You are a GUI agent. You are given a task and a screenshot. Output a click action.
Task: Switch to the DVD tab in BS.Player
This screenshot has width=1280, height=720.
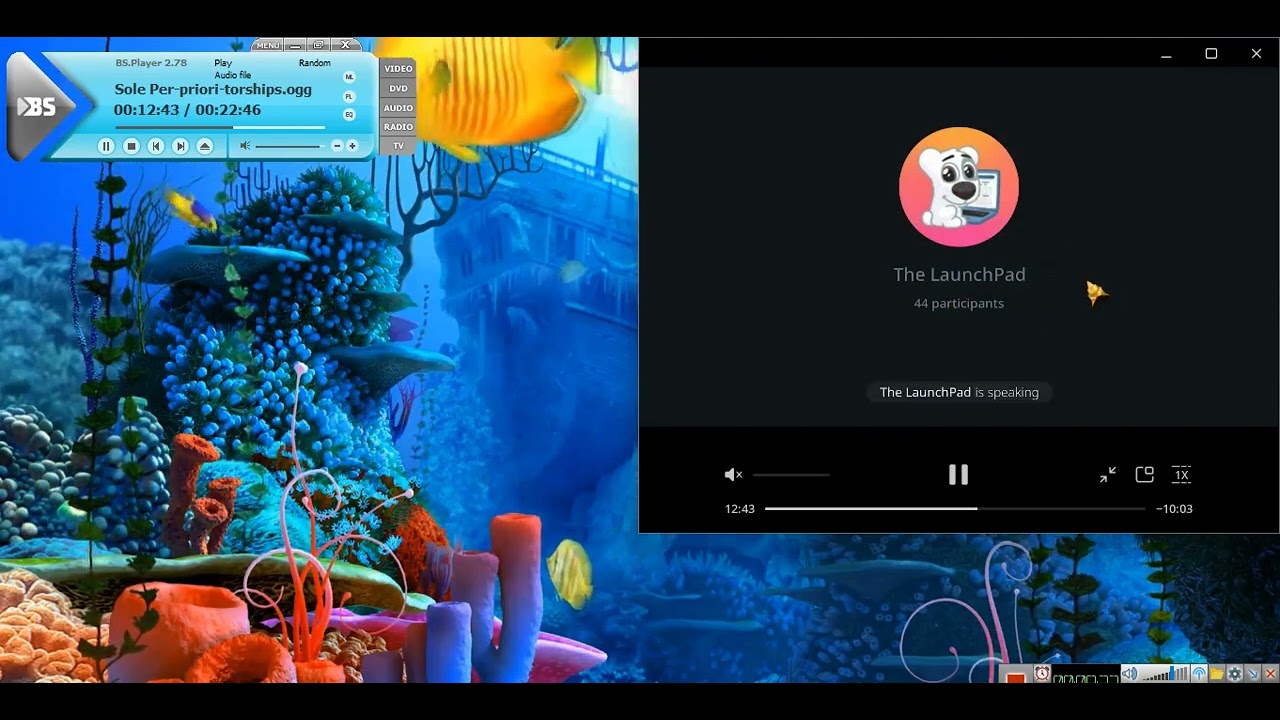tap(398, 88)
